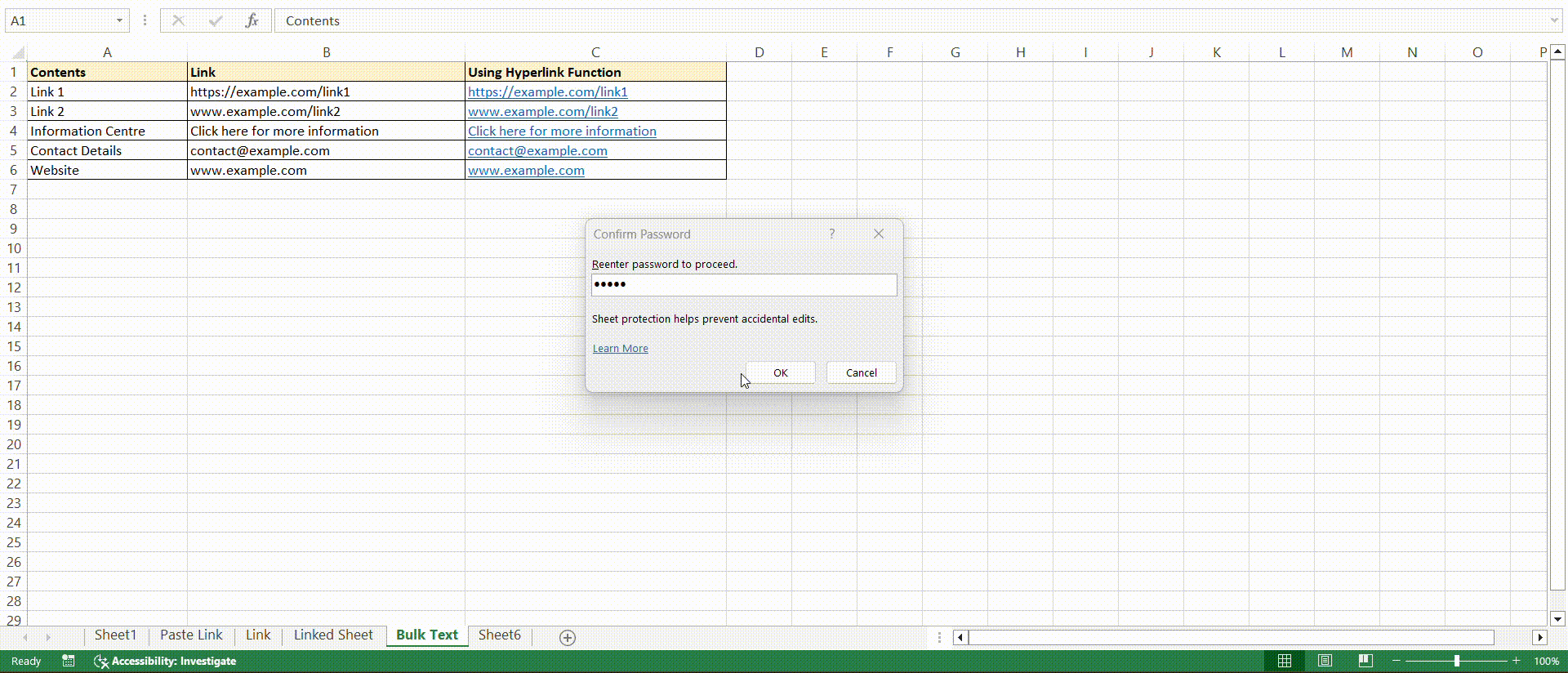1568x673 pixels.
Task: Click the formula bar Cancel X icon
Action: click(x=178, y=20)
